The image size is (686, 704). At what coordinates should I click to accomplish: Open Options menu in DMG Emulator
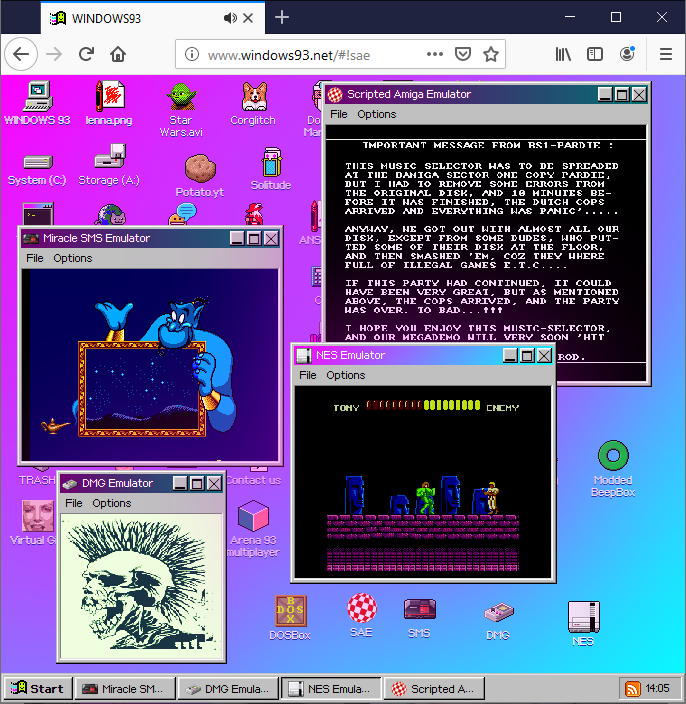click(x=112, y=503)
